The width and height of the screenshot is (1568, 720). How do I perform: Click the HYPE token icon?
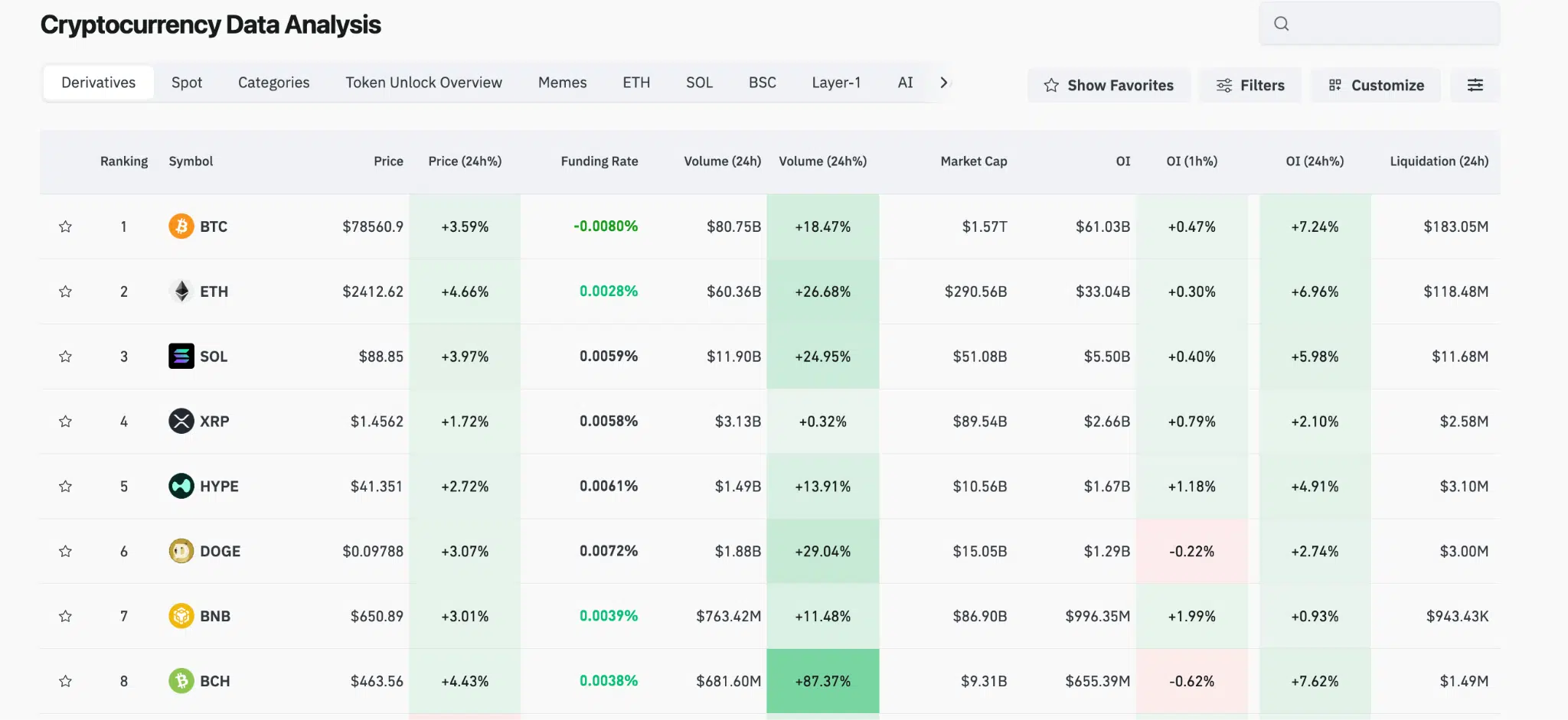tap(181, 486)
